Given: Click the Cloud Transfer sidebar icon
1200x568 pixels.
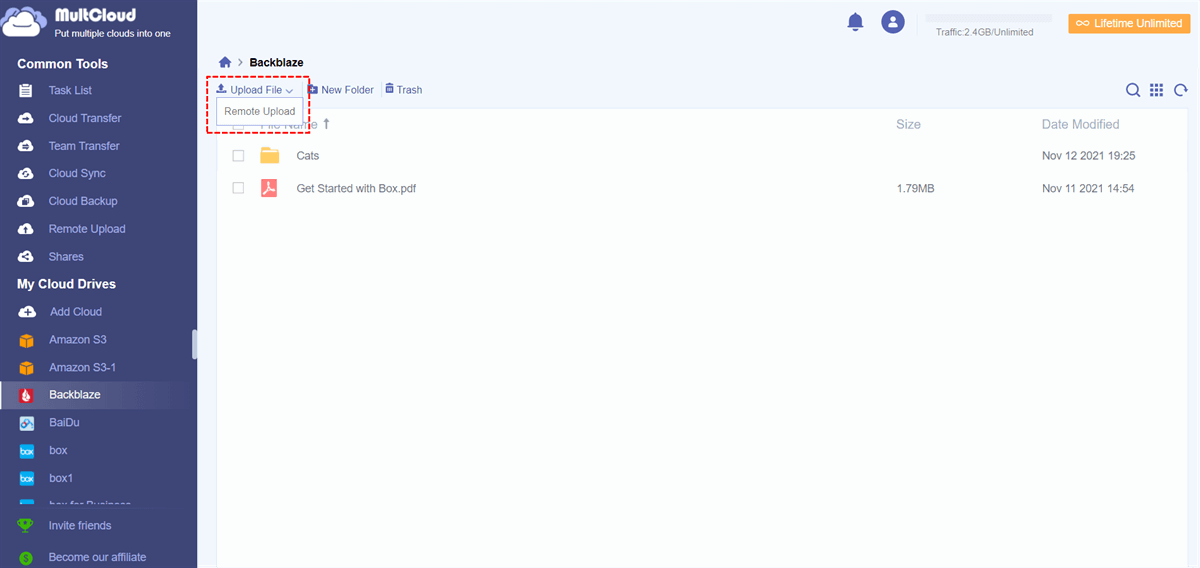Looking at the screenshot, I should click(x=27, y=118).
